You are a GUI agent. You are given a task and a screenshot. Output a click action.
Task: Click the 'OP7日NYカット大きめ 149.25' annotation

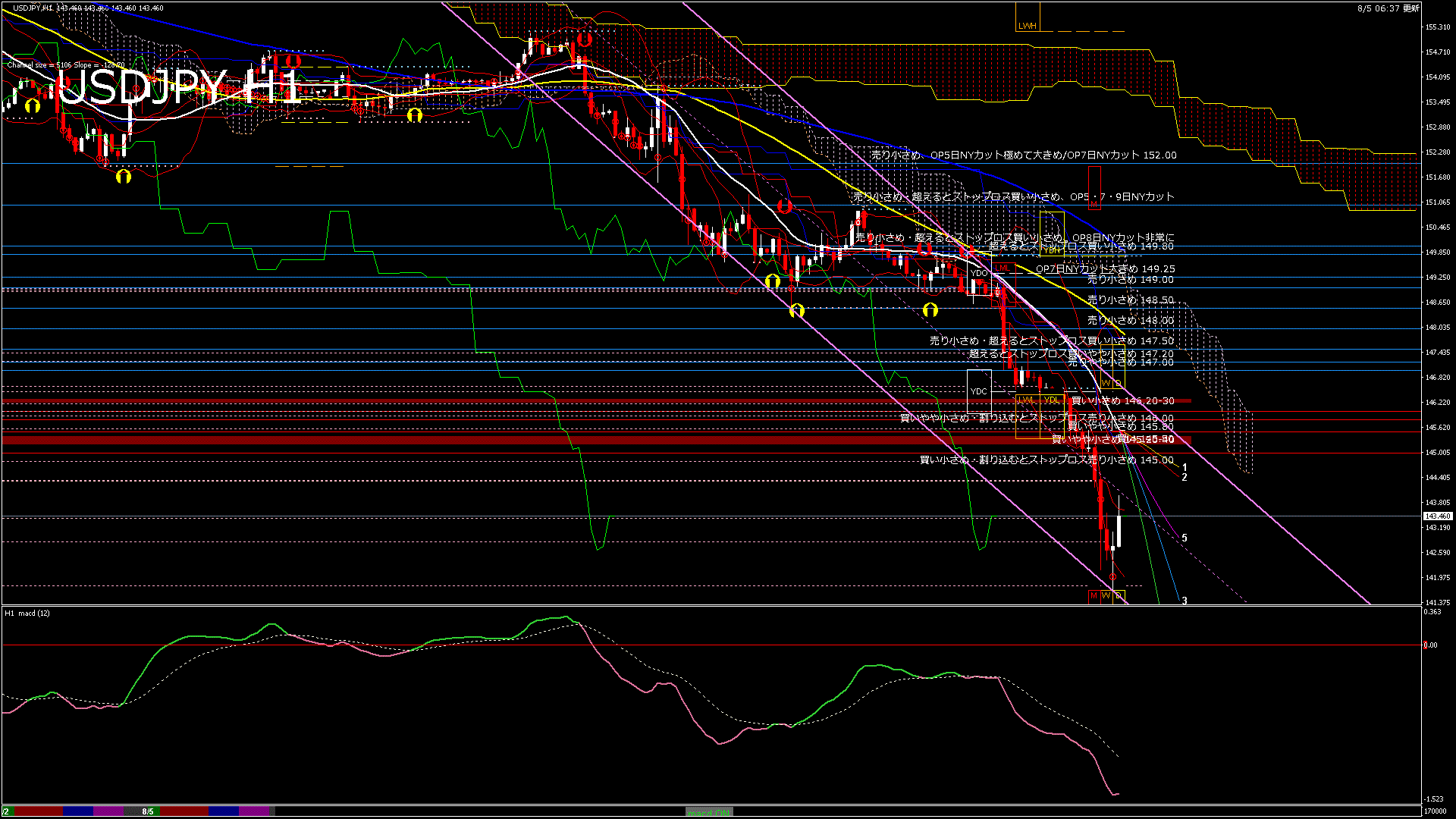1106,268
